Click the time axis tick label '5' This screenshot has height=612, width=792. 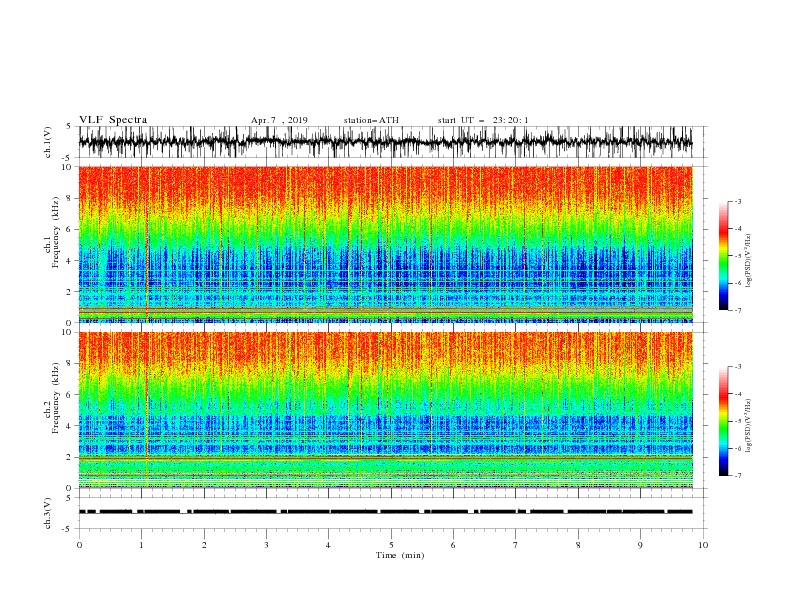pyautogui.click(x=391, y=545)
